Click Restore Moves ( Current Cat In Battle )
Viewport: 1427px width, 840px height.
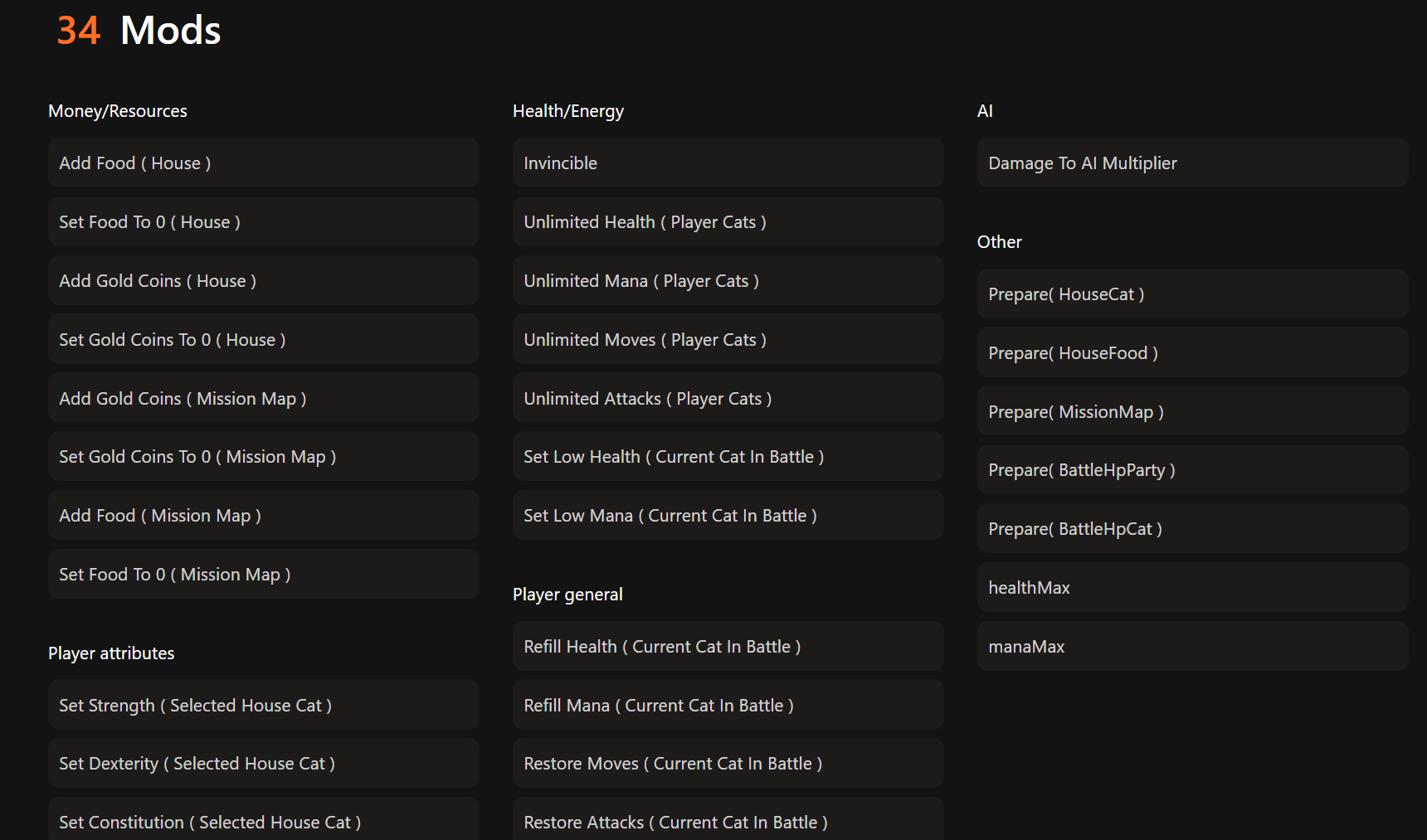coord(727,764)
